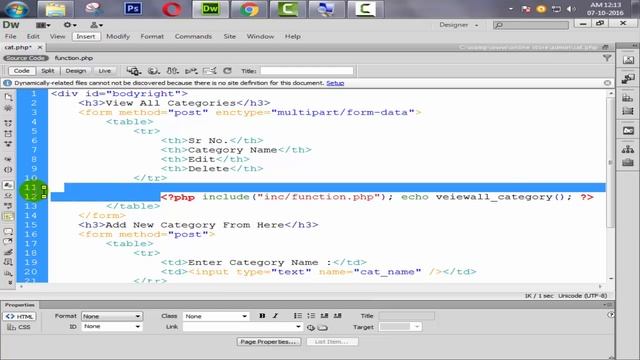Click the Refresh Design View icon

(x=227, y=71)
